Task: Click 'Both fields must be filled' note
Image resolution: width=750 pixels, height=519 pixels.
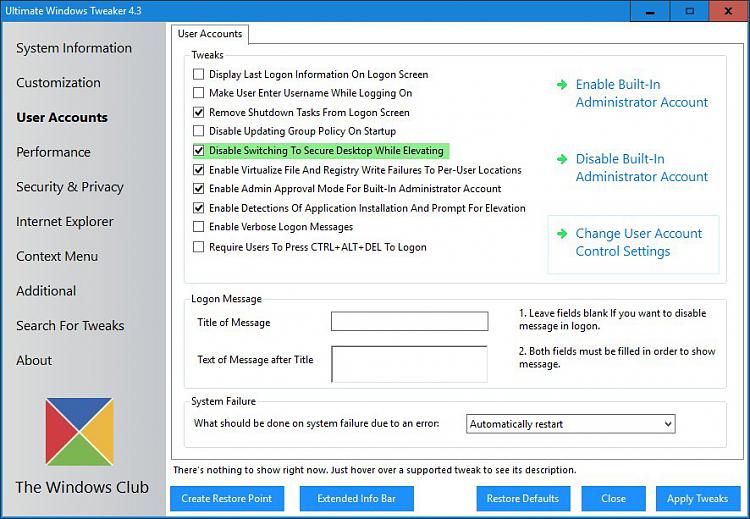Action: tap(617, 357)
